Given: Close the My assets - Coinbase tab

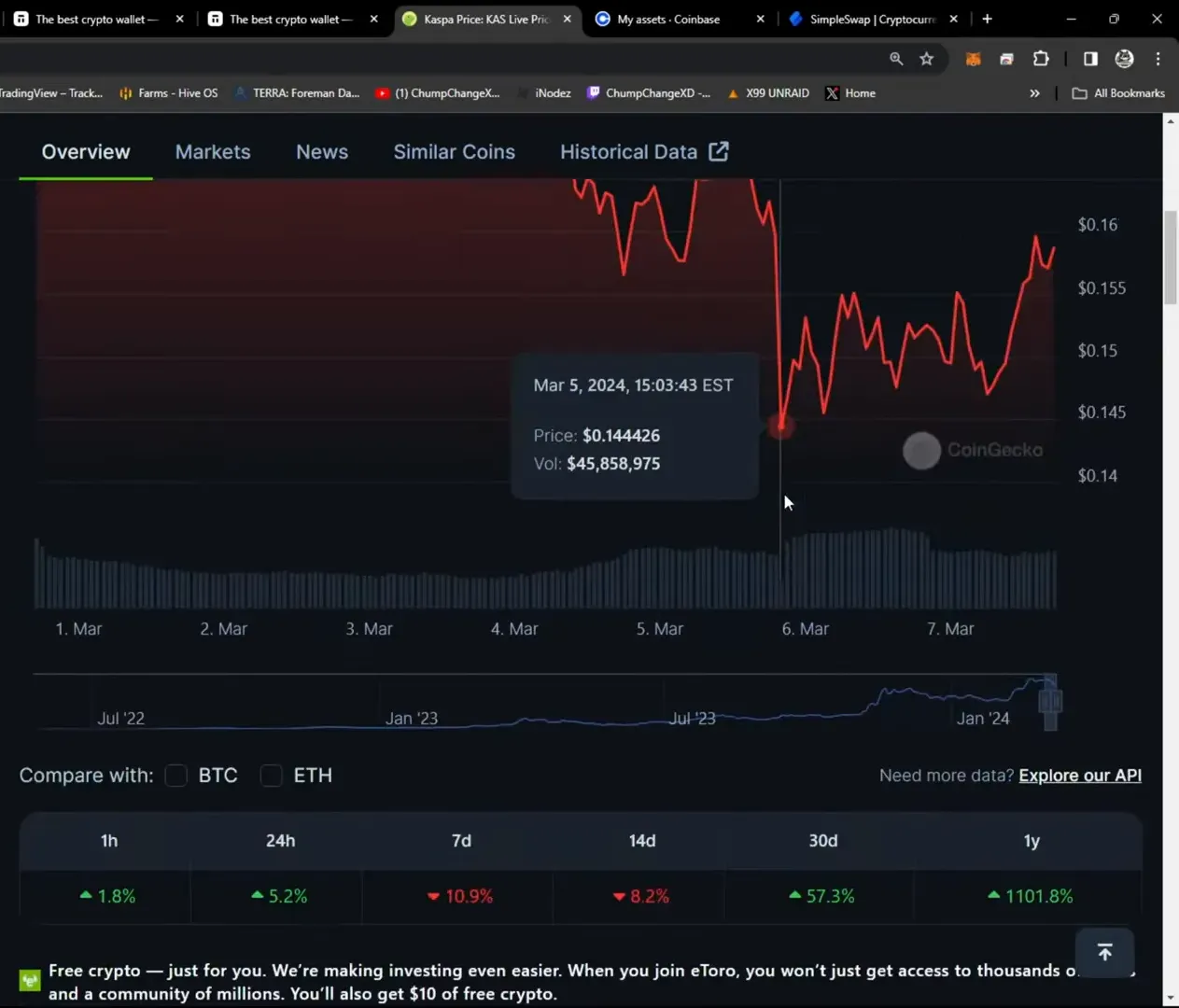Looking at the screenshot, I should coord(760,19).
